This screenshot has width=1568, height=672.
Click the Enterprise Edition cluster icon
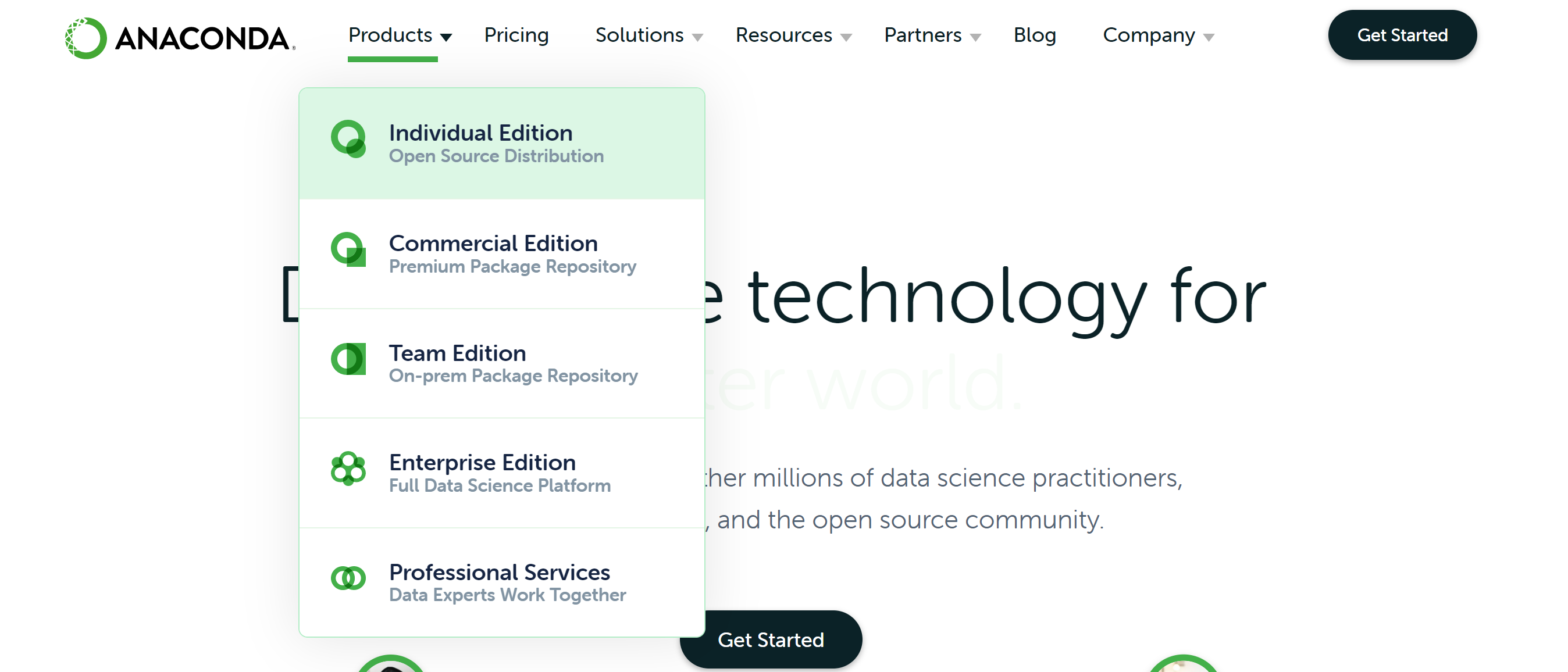pos(348,469)
